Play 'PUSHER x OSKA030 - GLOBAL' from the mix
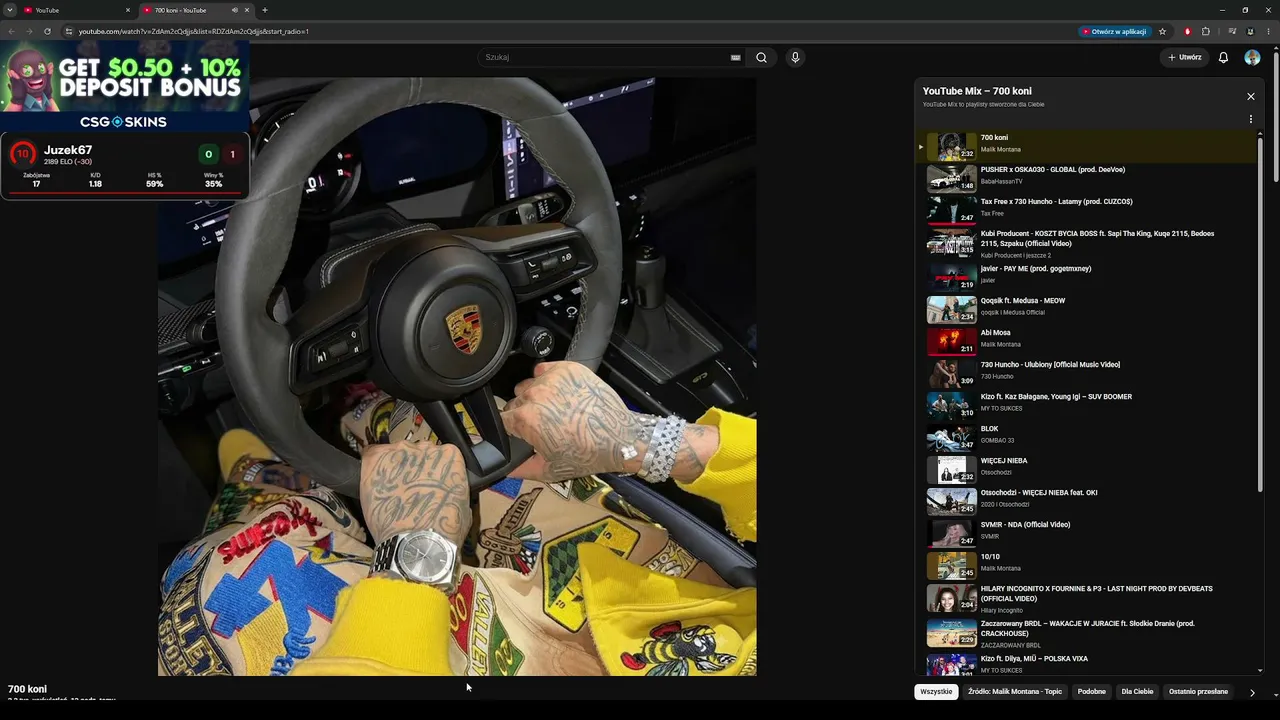The image size is (1280, 720). pos(1085,178)
